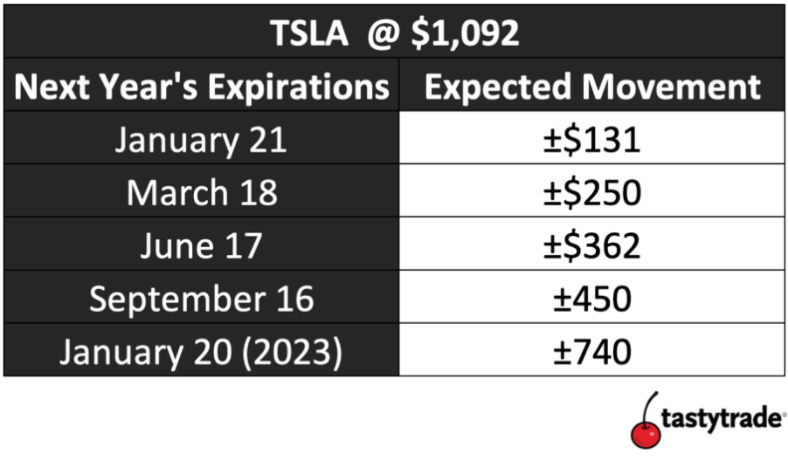
Task: Click the ±$131 expected movement value
Action: (x=592, y=139)
